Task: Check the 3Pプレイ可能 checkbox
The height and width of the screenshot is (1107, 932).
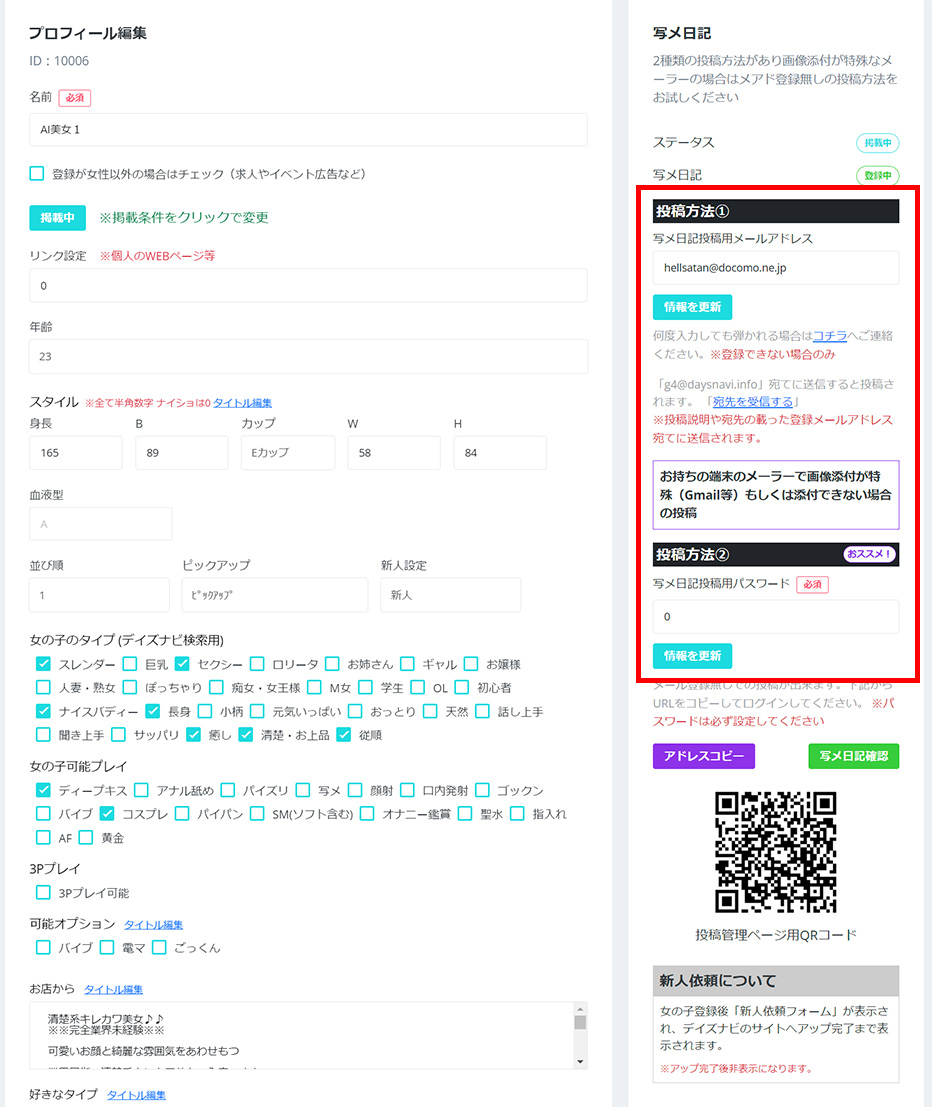Action: coord(44,892)
